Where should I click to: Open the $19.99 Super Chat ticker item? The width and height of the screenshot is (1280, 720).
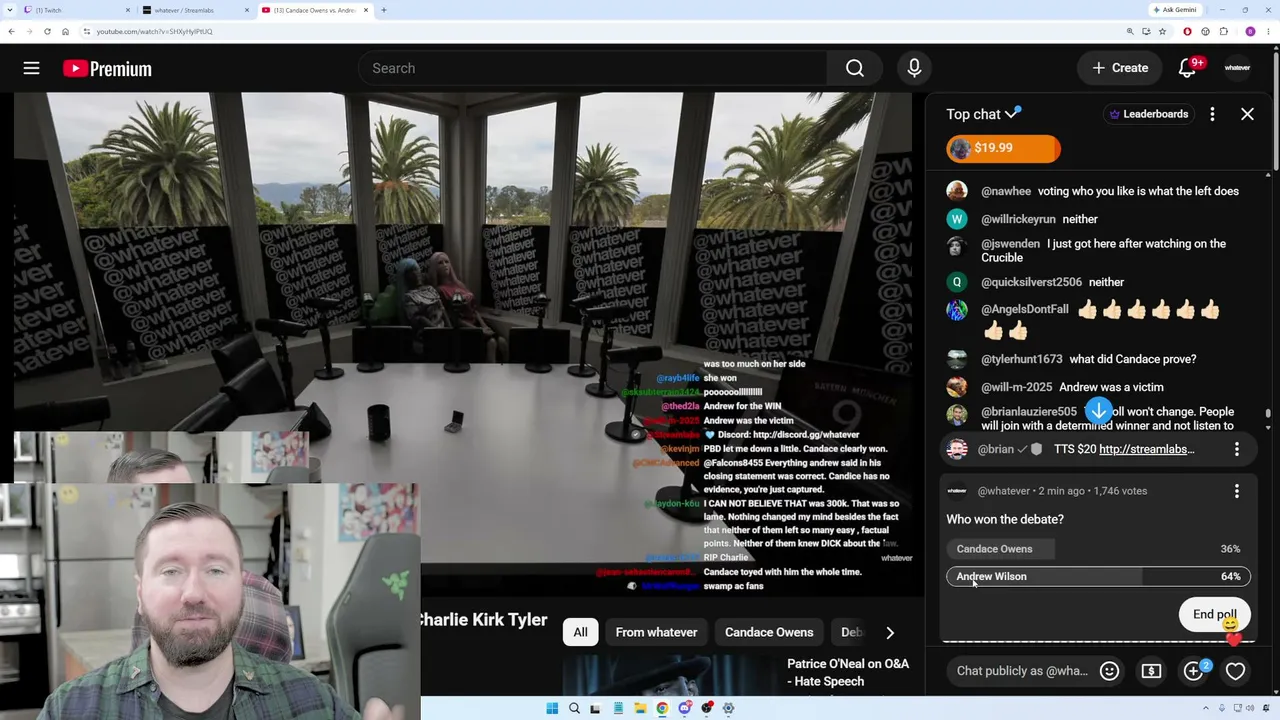[x=1003, y=148]
